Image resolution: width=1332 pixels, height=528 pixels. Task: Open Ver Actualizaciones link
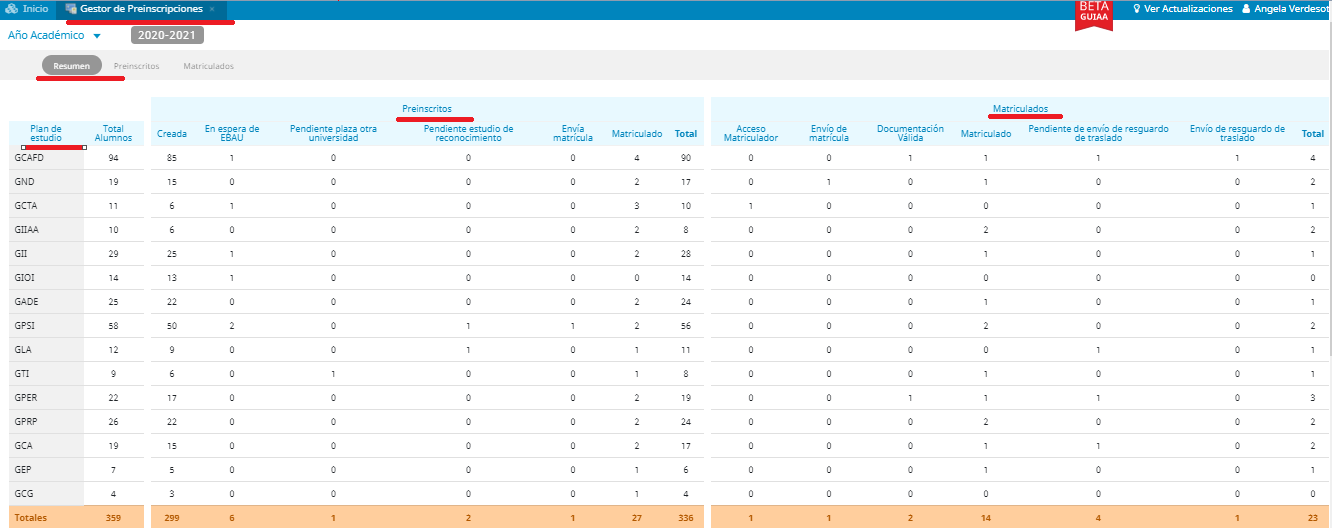tap(1188, 9)
